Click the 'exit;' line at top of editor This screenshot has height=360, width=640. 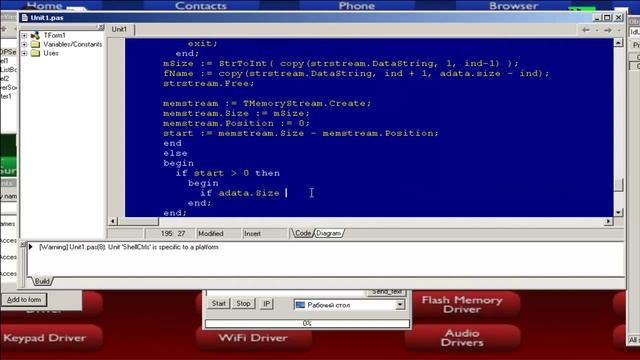point(203,43)
